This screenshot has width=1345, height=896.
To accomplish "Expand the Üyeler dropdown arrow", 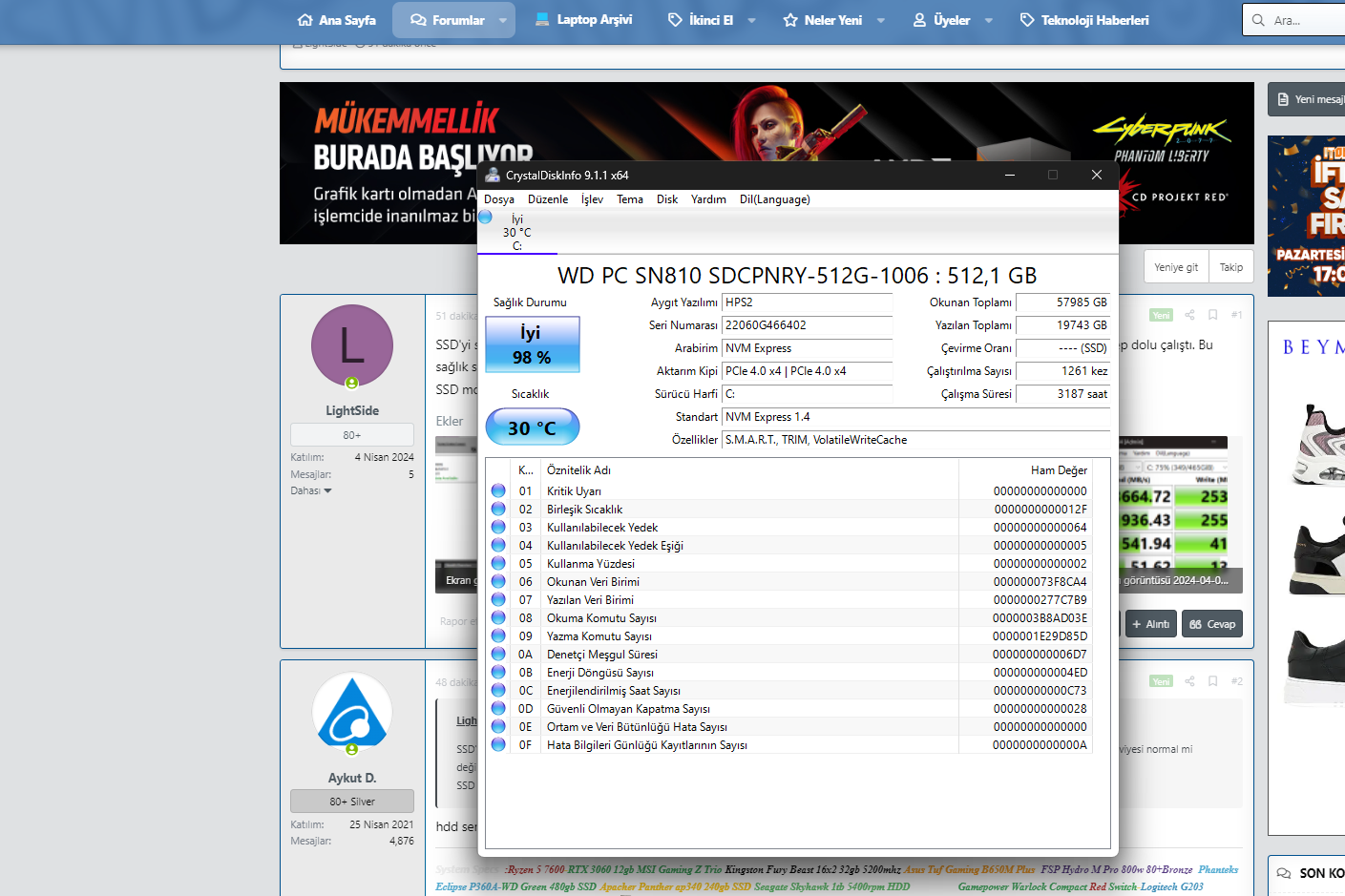I will (988, 20).
